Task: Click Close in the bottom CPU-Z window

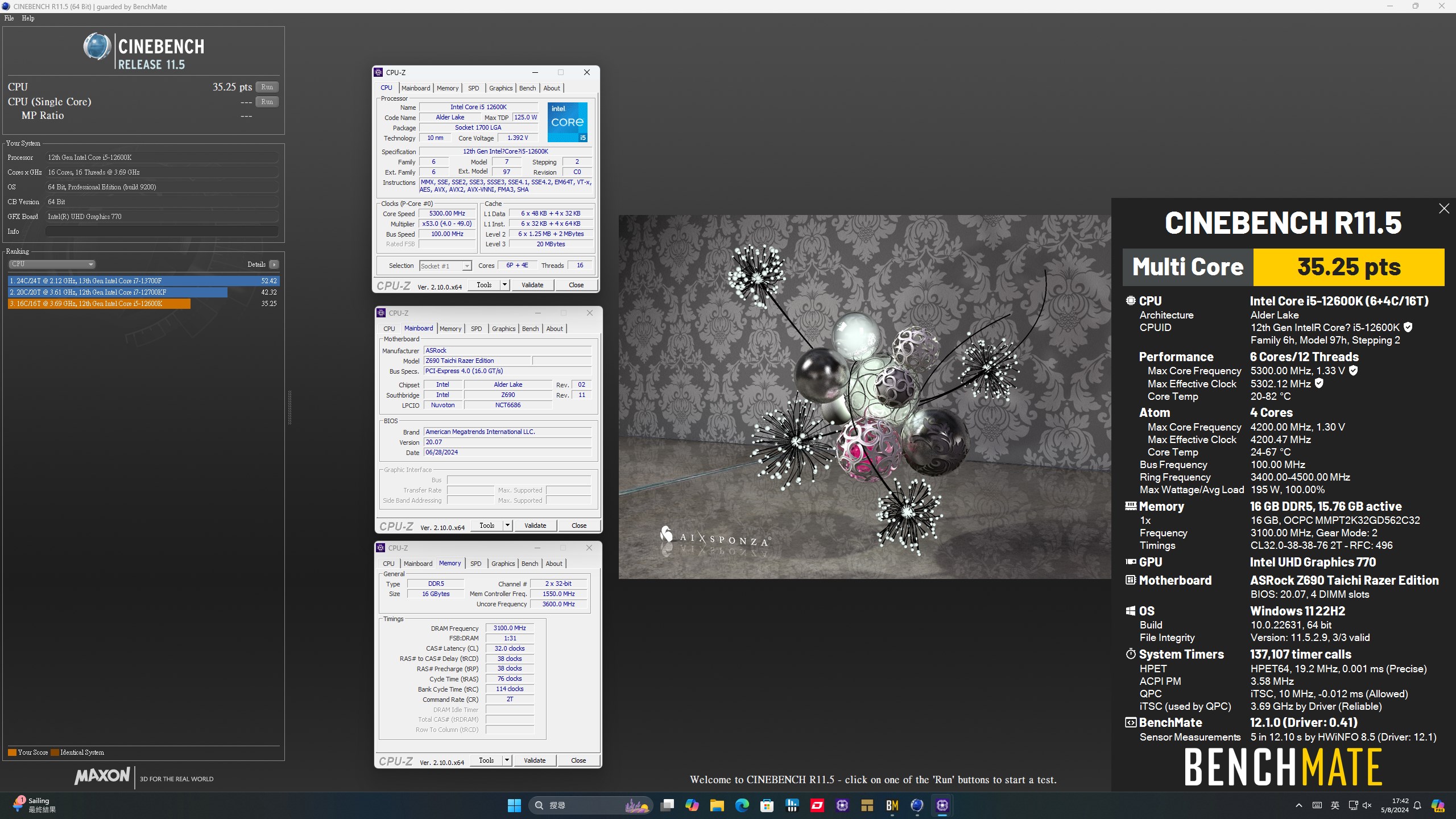Action: click(578, 760)
